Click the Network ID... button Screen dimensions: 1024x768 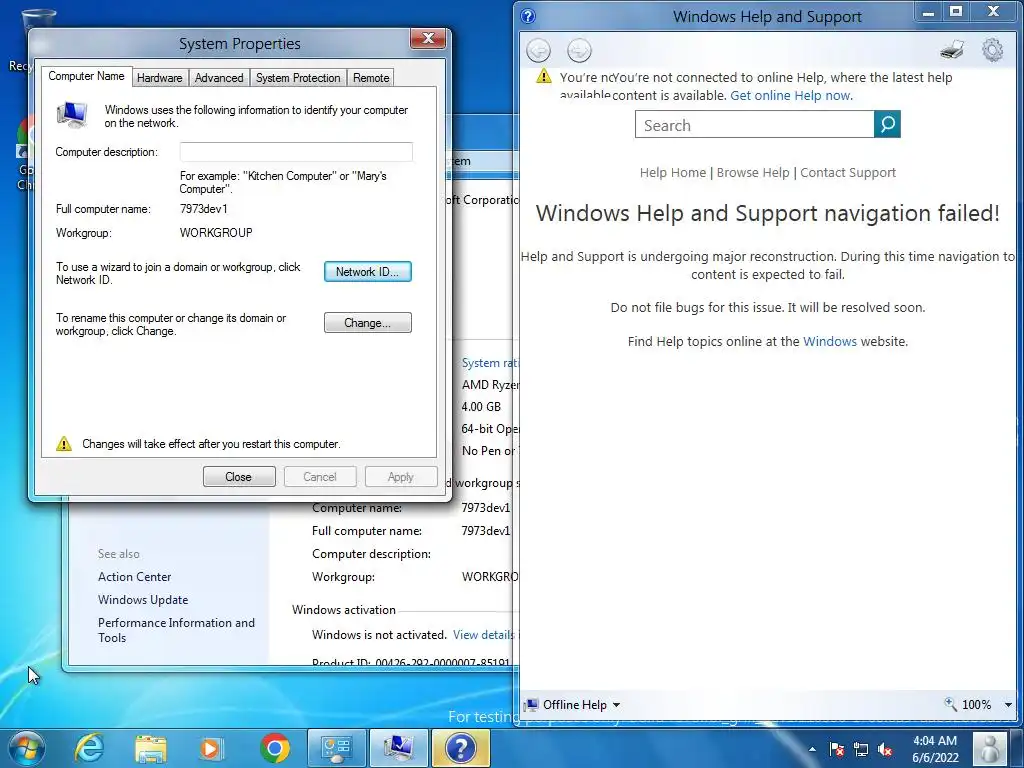point(368,272)
